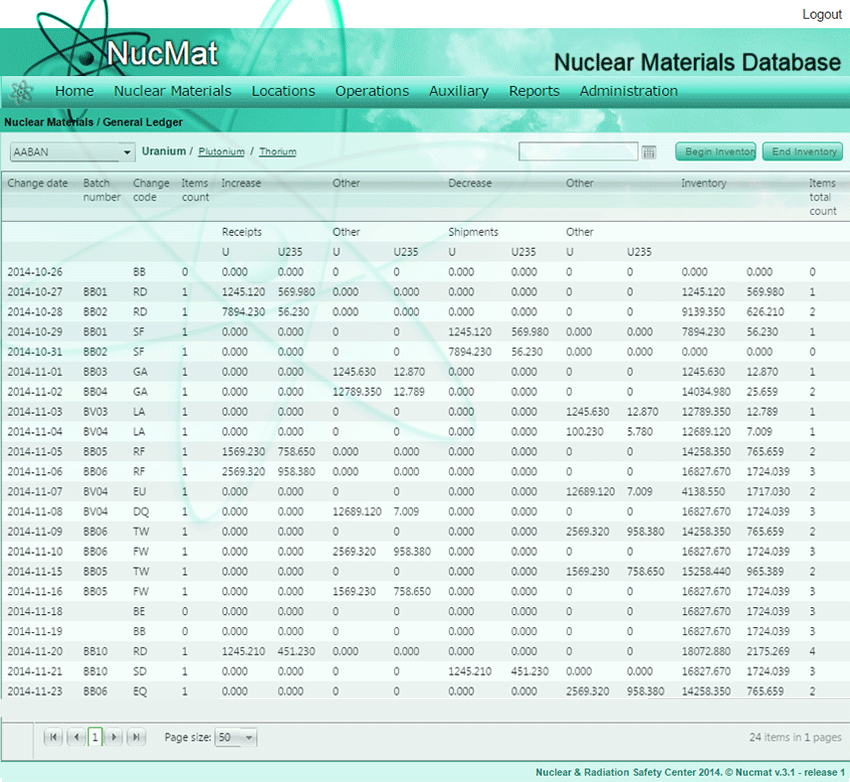Switch to the Thorium ledger link
The height and width of the screenshot is (782, 850).
point(277,152)
